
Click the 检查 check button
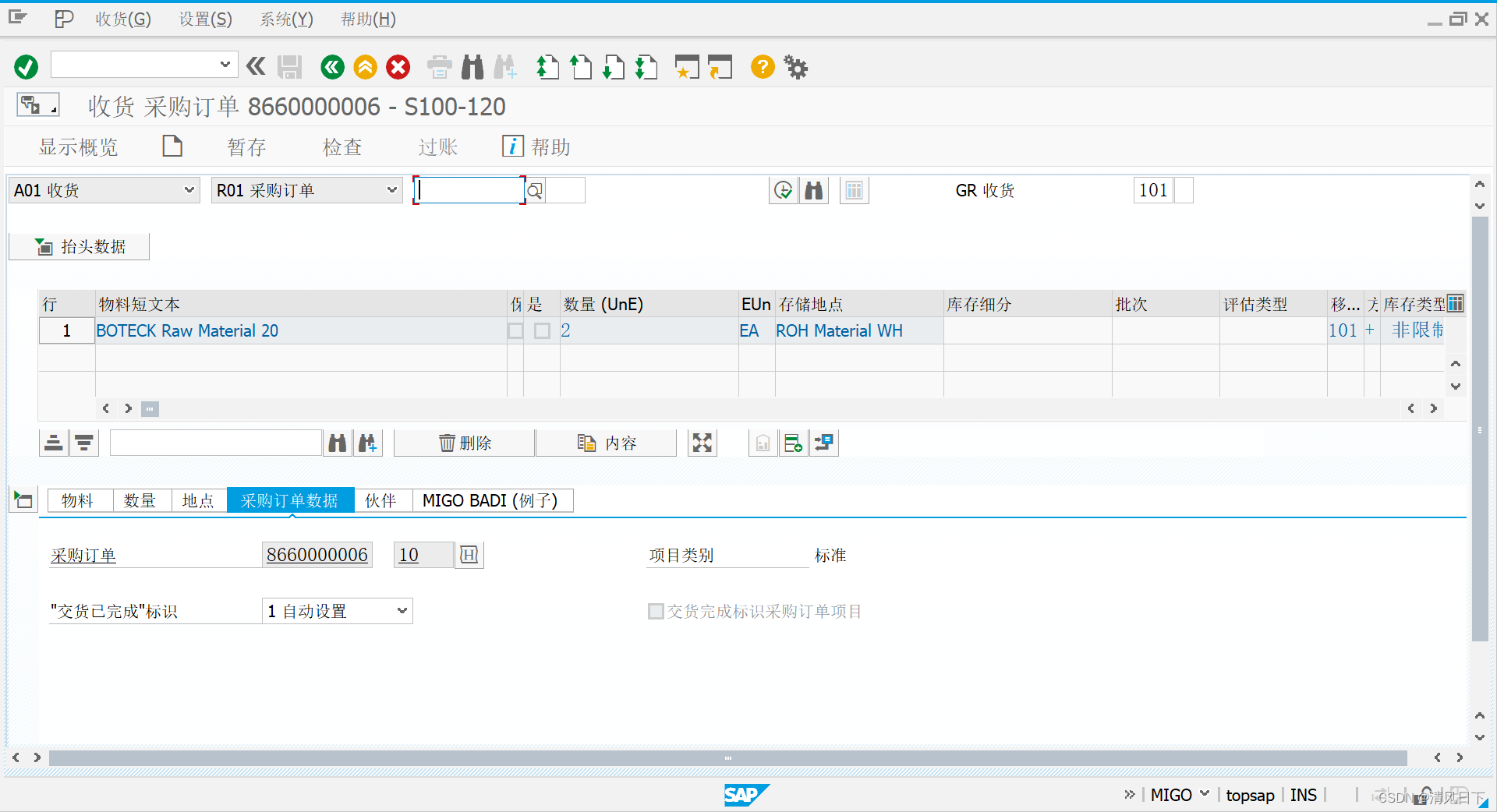[342, 147]
